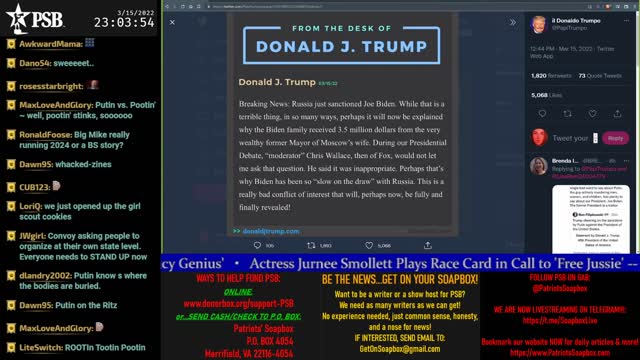The image size is (640, 360).
Task: Click the reply icon below the image
Action: coord(257,245)
